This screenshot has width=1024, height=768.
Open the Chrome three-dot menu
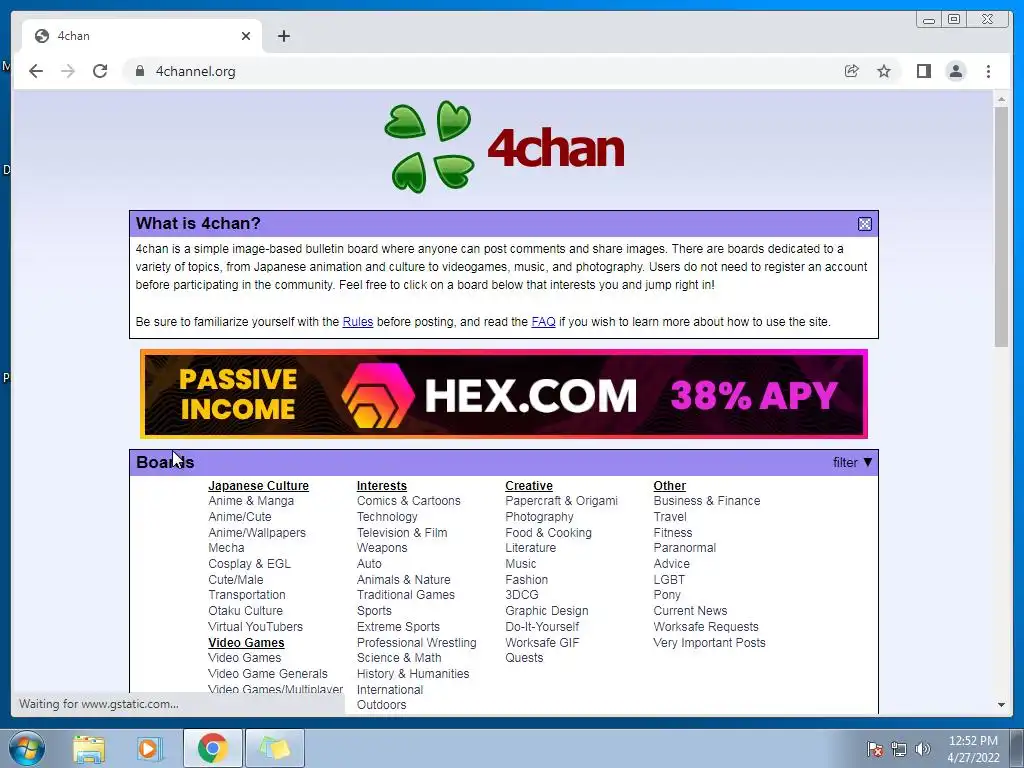[x=988, y=71]
